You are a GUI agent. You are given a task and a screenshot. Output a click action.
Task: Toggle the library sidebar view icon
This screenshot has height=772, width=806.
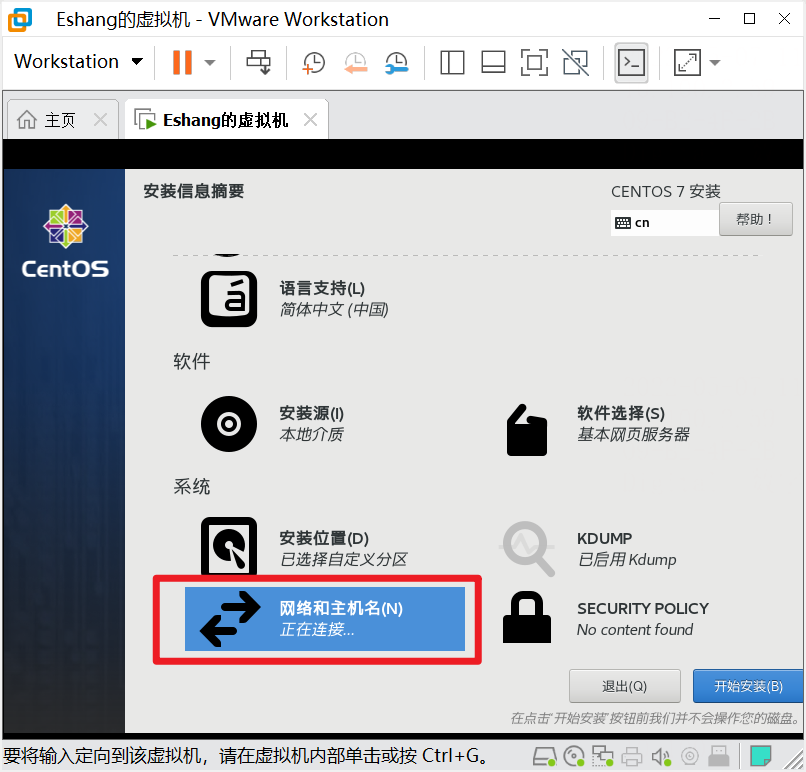[x=452, y=62]
